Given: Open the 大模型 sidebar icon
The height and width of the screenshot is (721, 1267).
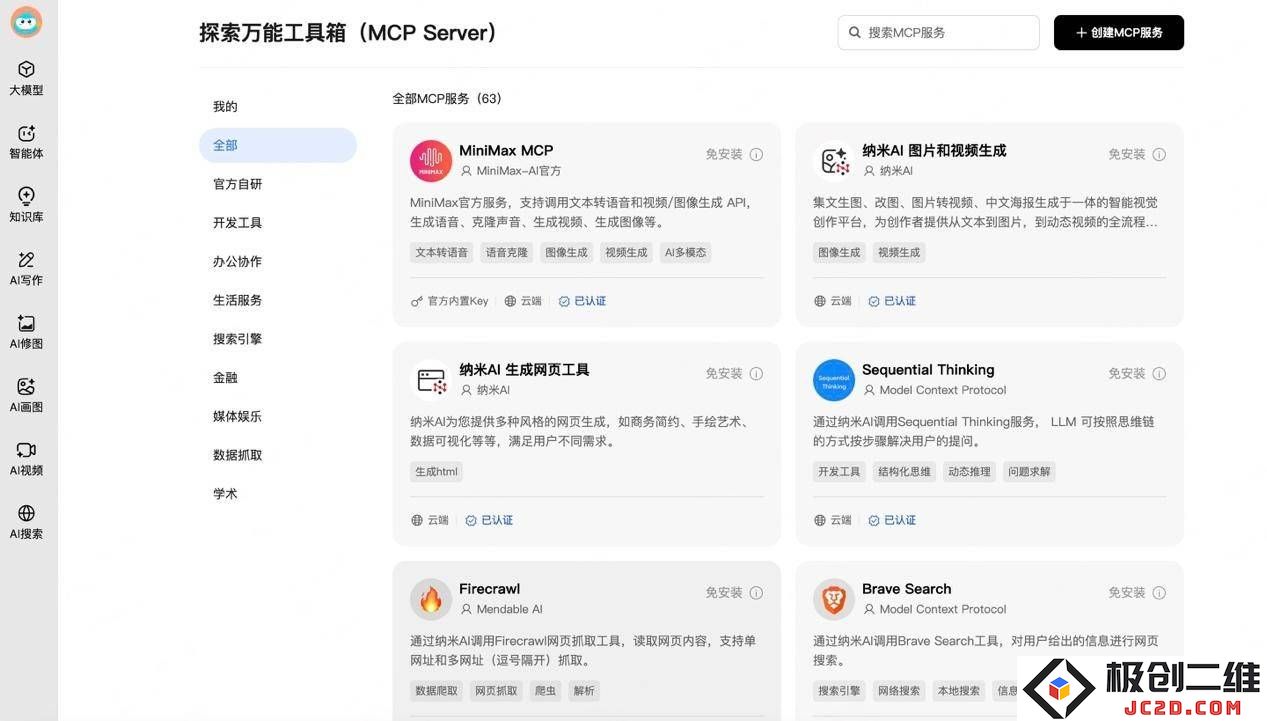Looking at the screenshot, I should click(x=27, y=69).
